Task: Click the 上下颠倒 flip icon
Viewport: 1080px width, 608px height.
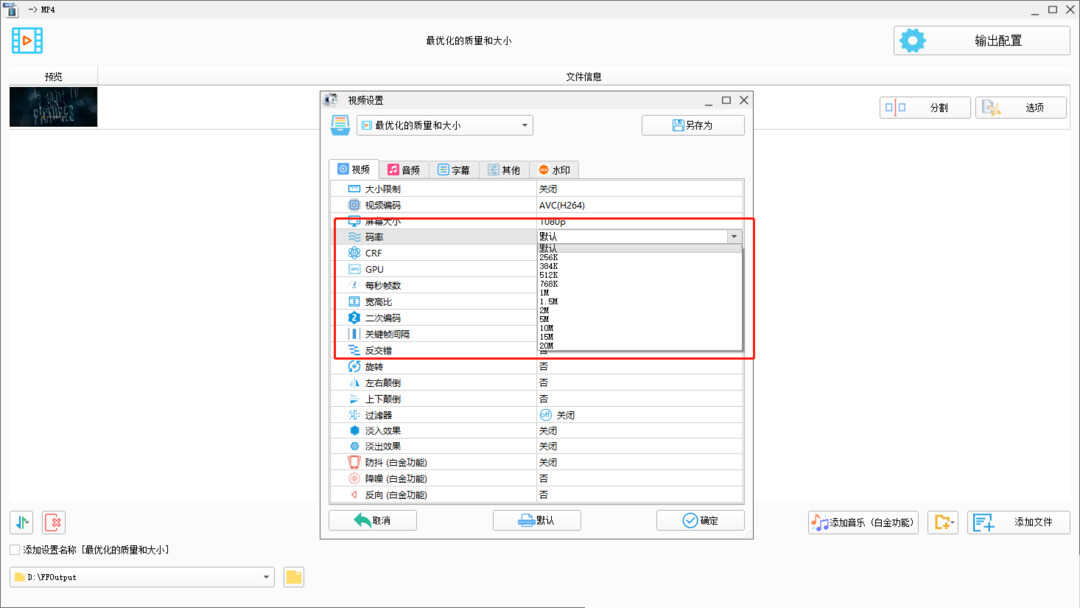Action: click(354, 399)
